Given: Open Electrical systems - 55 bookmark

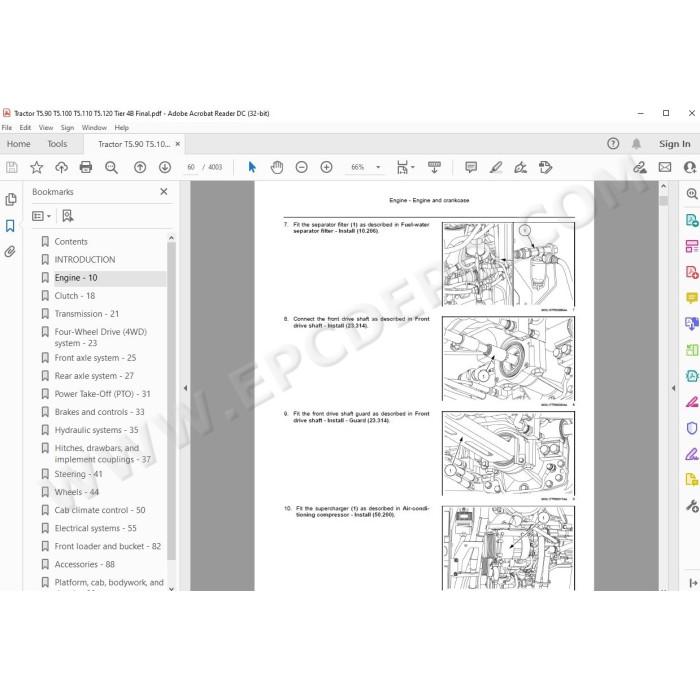Looking at the screenshot, I should point(96,528).
